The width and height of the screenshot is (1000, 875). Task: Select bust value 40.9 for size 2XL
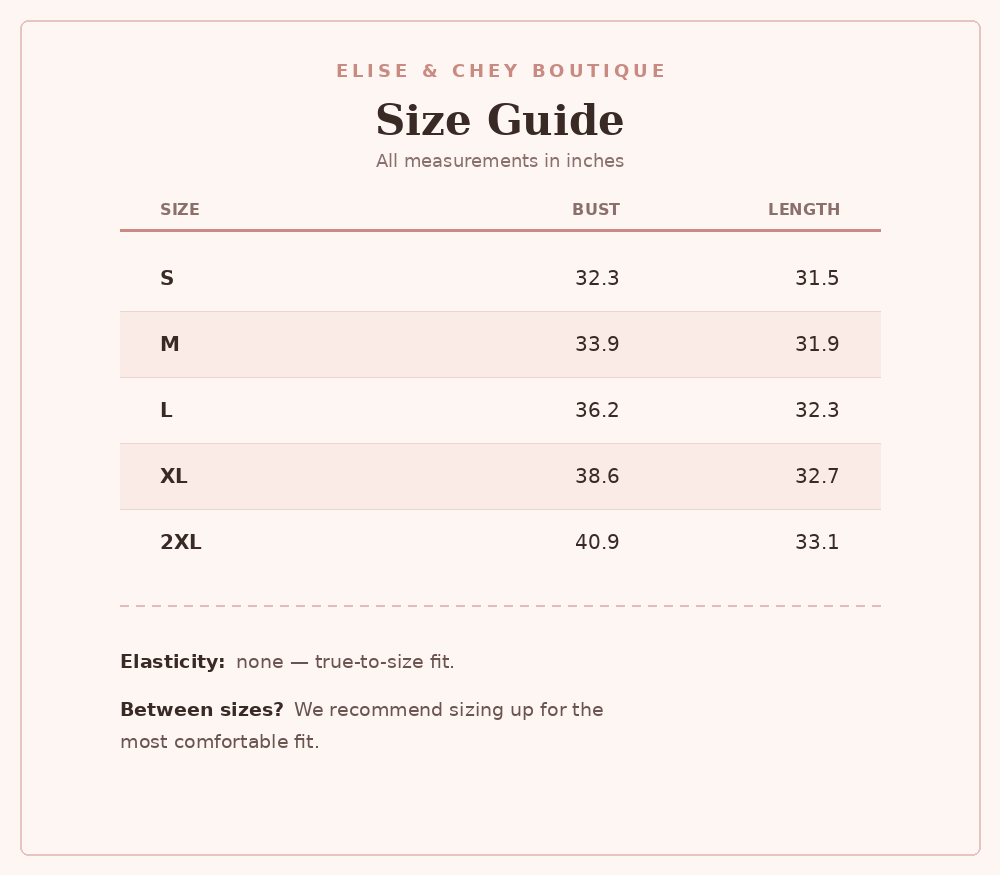[597, 542]
